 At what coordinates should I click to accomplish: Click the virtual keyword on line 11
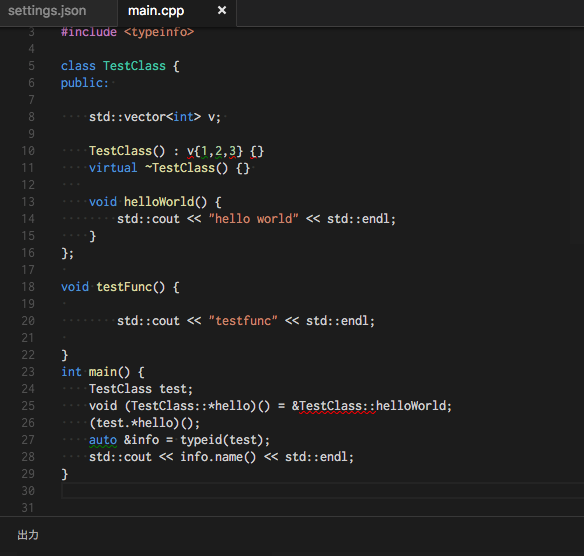pyautogui.click(x=113, y=168)
